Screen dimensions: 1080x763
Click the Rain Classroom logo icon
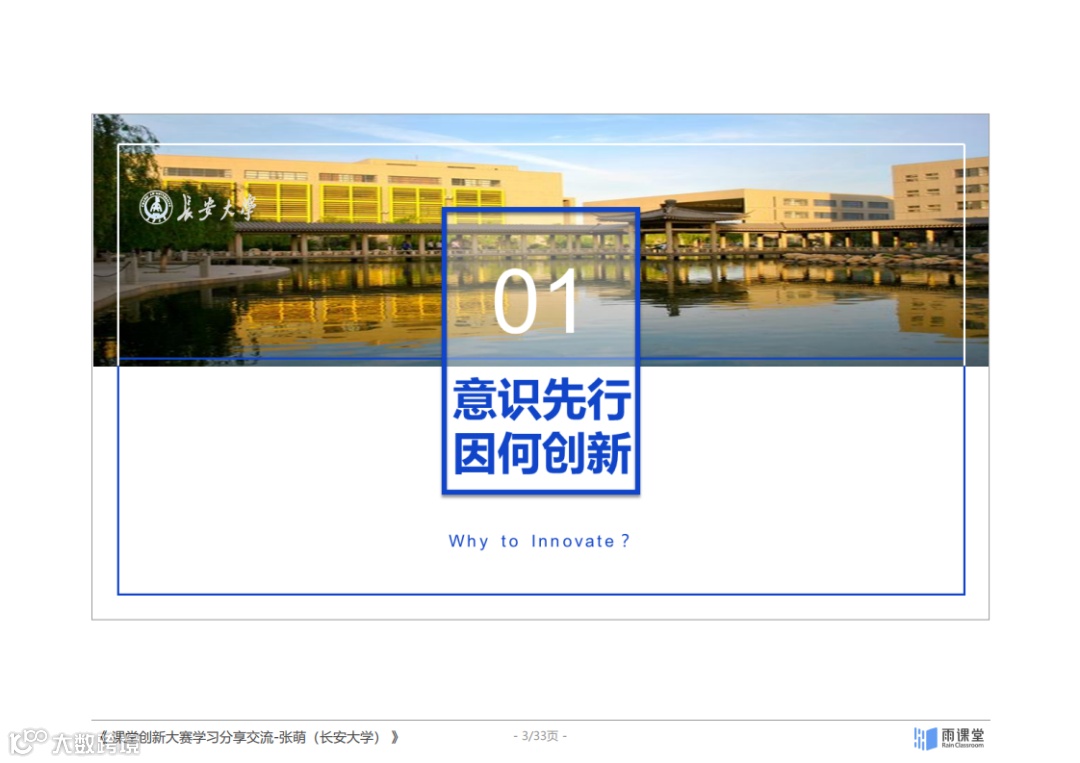pos(926,738)
